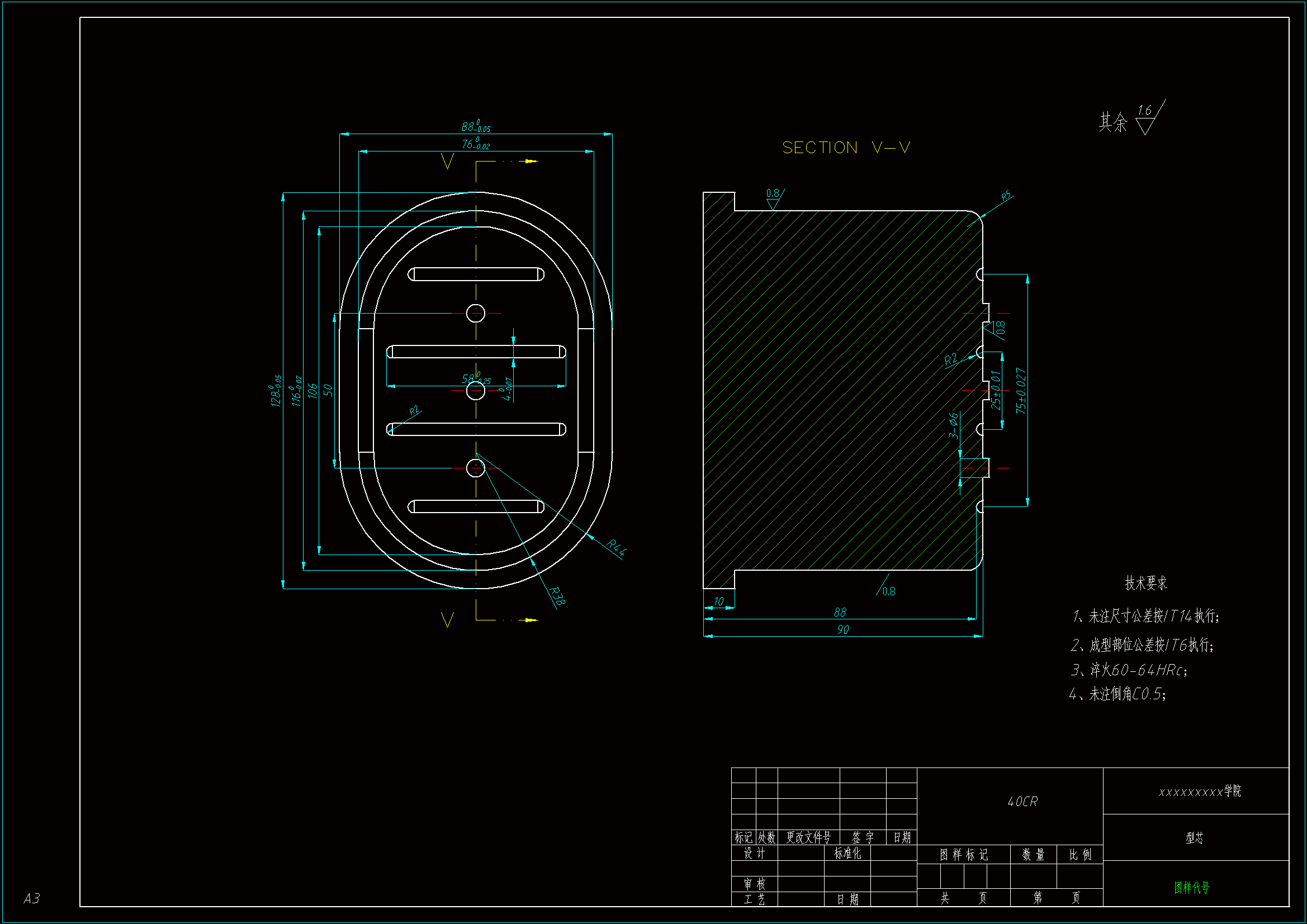Image resolution: width=1307 pixels, height=924 pixels.
Task: Select the R38 radius dimension label
Action: point(557,595)
